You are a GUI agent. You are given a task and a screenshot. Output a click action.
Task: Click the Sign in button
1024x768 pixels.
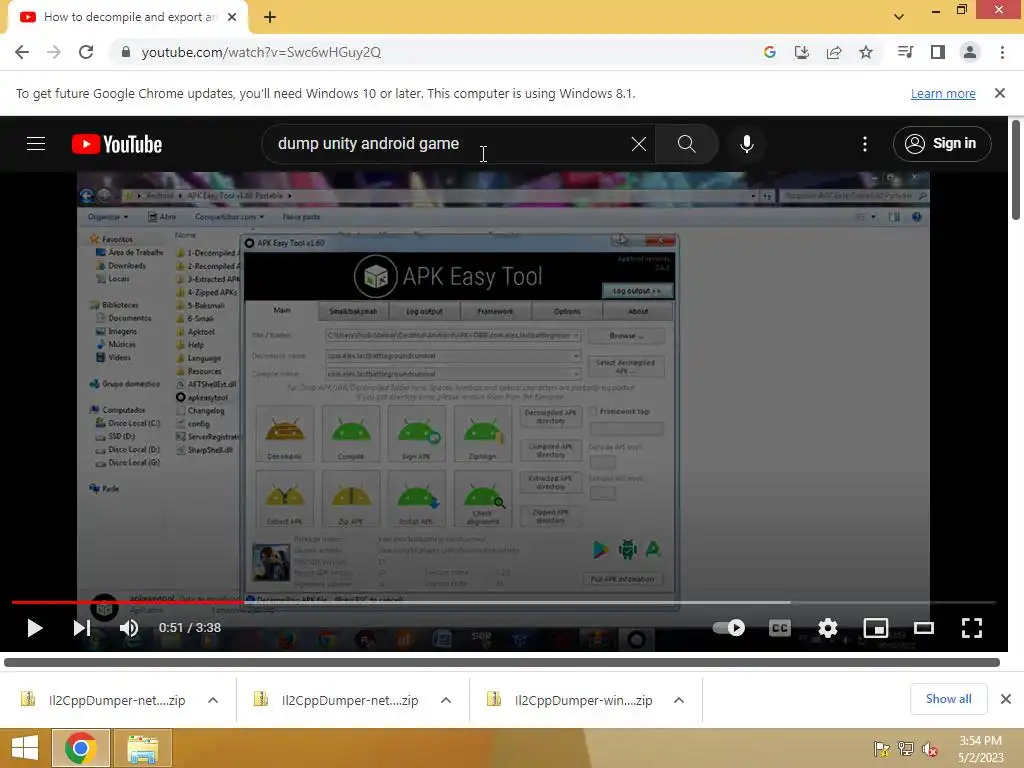click(941, 144)
